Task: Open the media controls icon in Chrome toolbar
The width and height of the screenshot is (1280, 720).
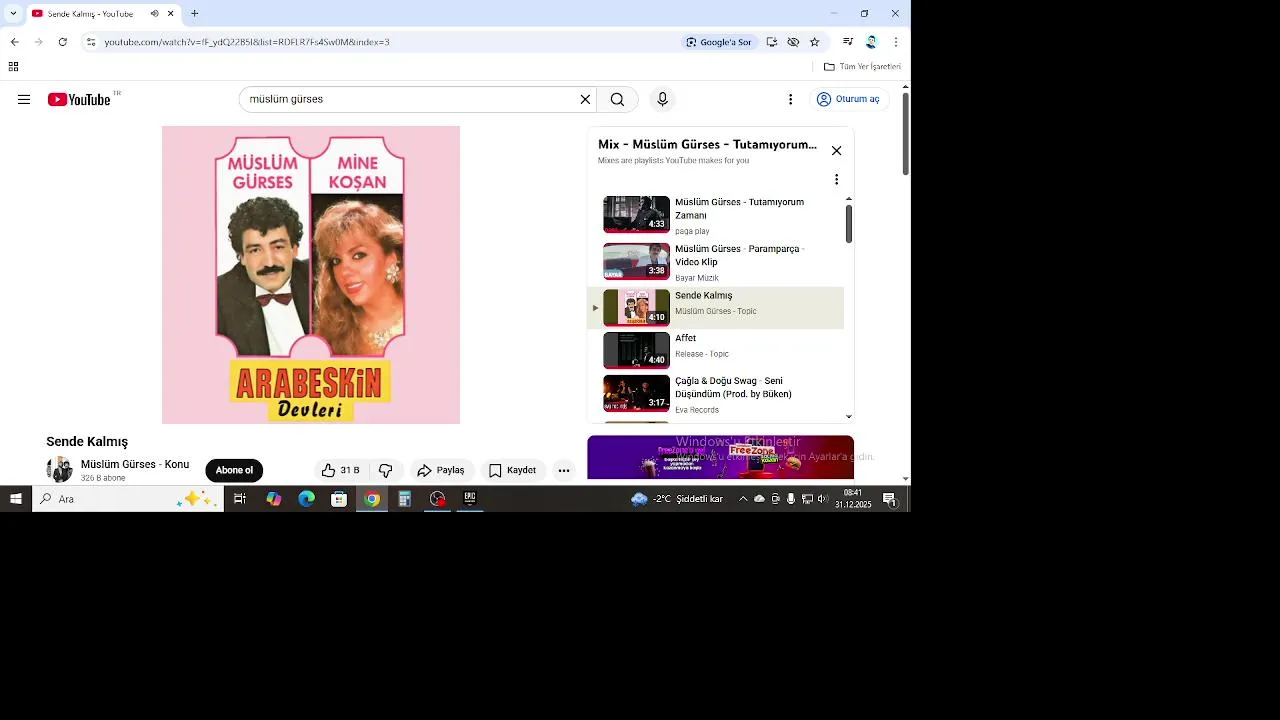Action: (x=848, y=42)
